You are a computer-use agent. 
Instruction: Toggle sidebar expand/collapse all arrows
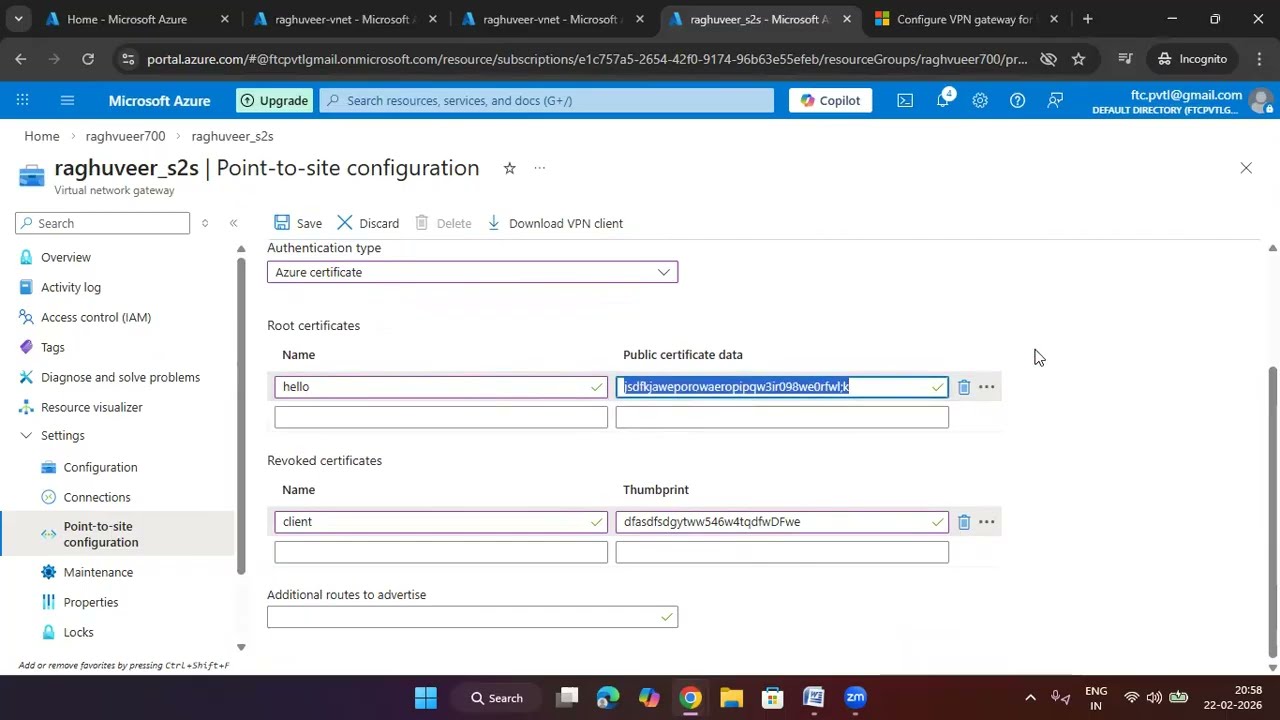[204, 223]
